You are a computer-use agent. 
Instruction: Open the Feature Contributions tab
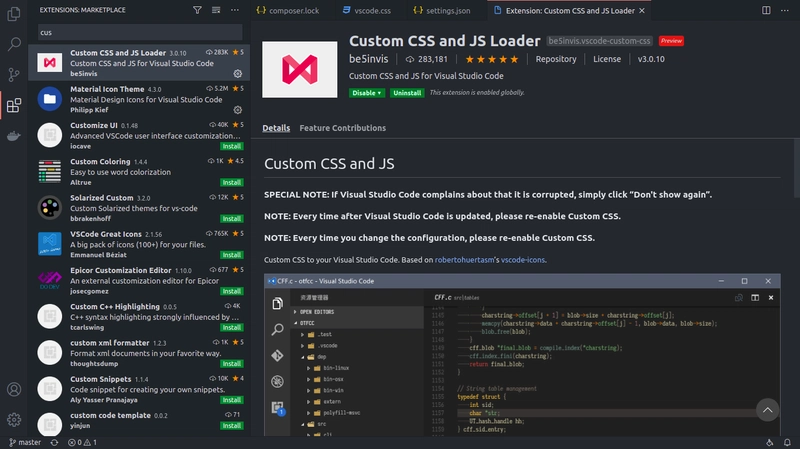tap(342, 128)
